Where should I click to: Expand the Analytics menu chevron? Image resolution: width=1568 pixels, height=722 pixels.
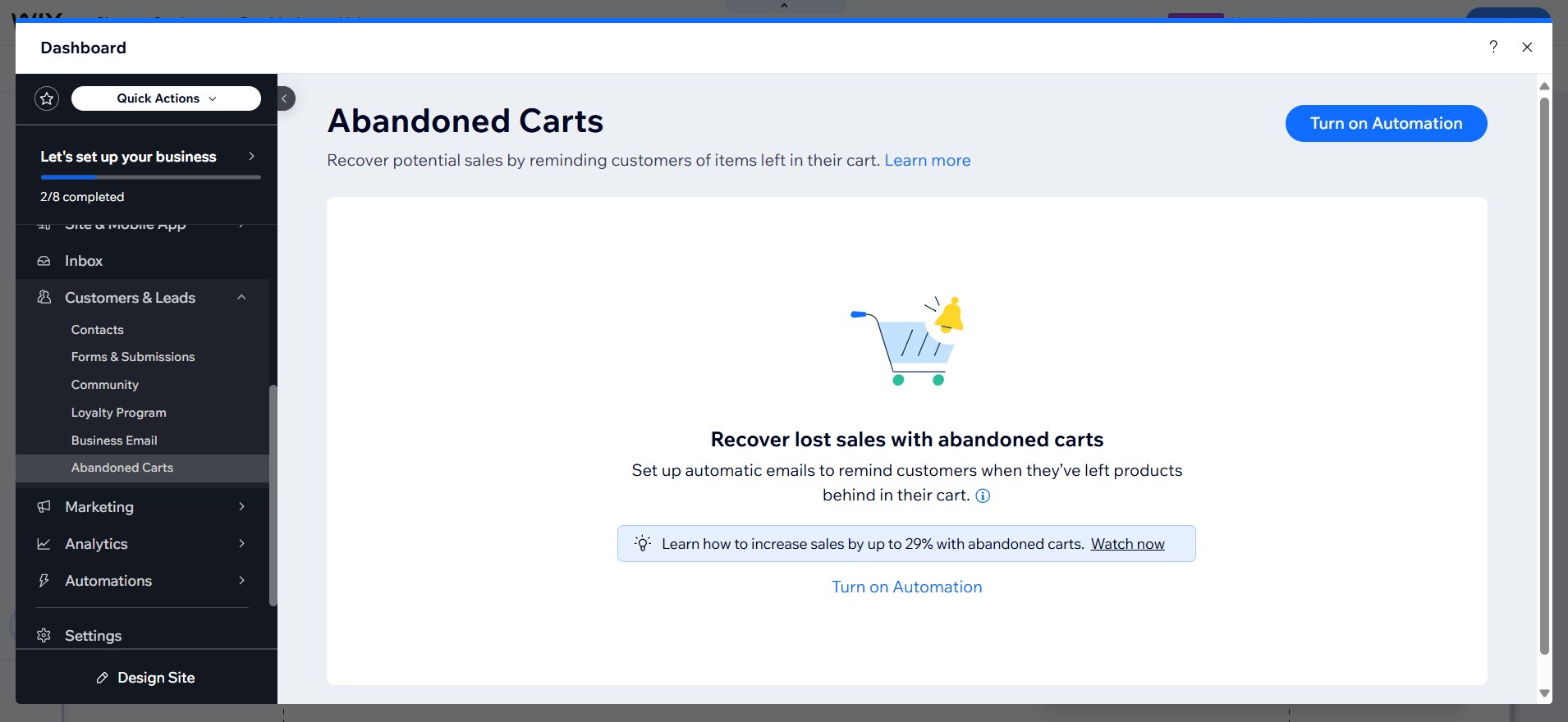point(241,543)
